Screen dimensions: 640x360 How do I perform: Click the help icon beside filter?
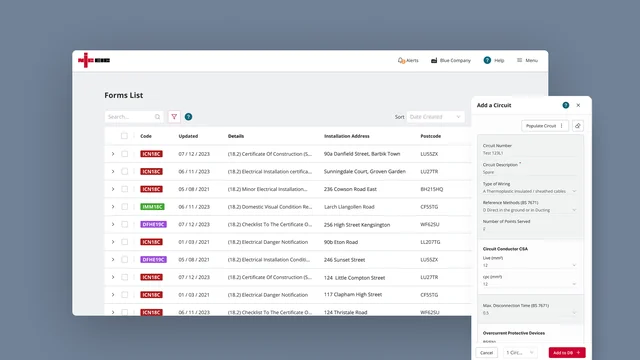(x=188, y=117)
